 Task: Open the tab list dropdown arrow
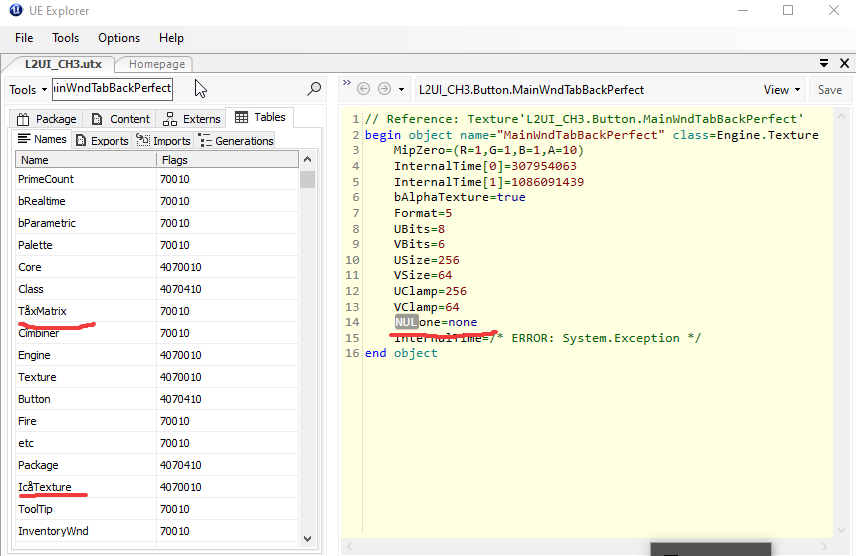(824, 63)
